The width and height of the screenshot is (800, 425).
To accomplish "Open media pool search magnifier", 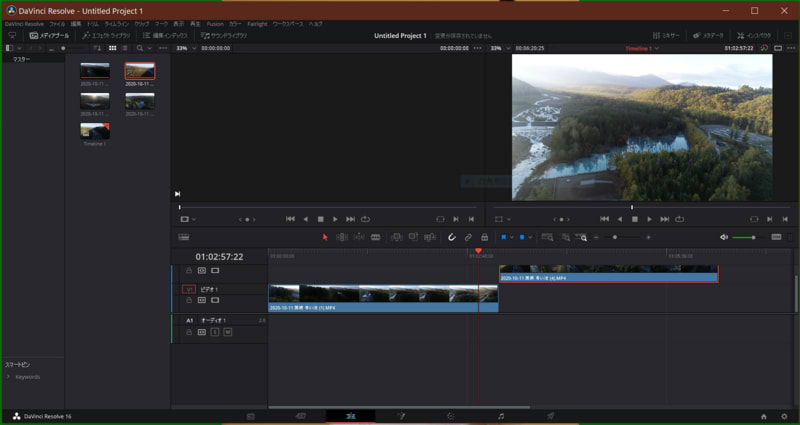I will 140,48.
